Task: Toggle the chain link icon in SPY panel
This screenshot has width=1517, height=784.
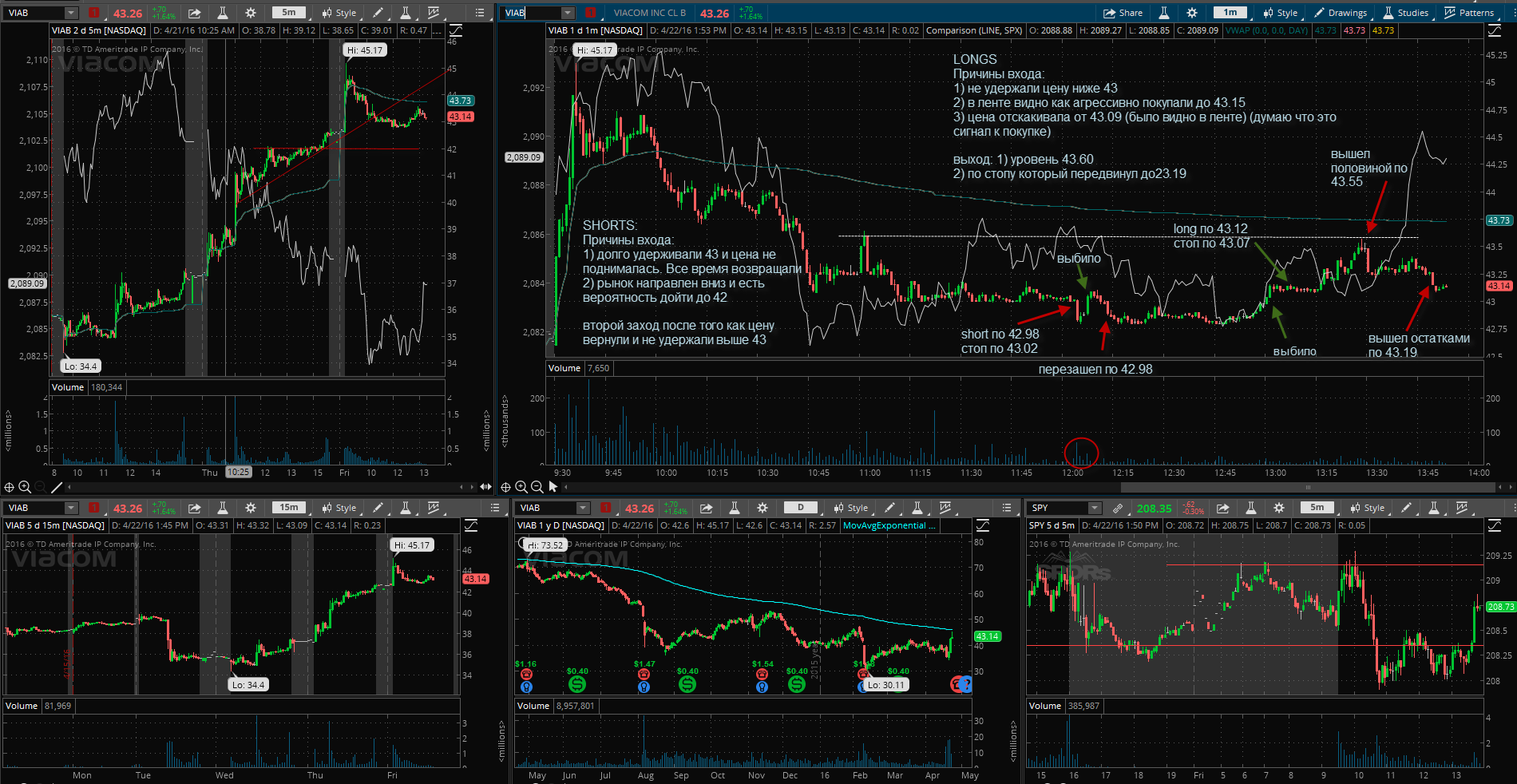Action: coord(1118,508)
